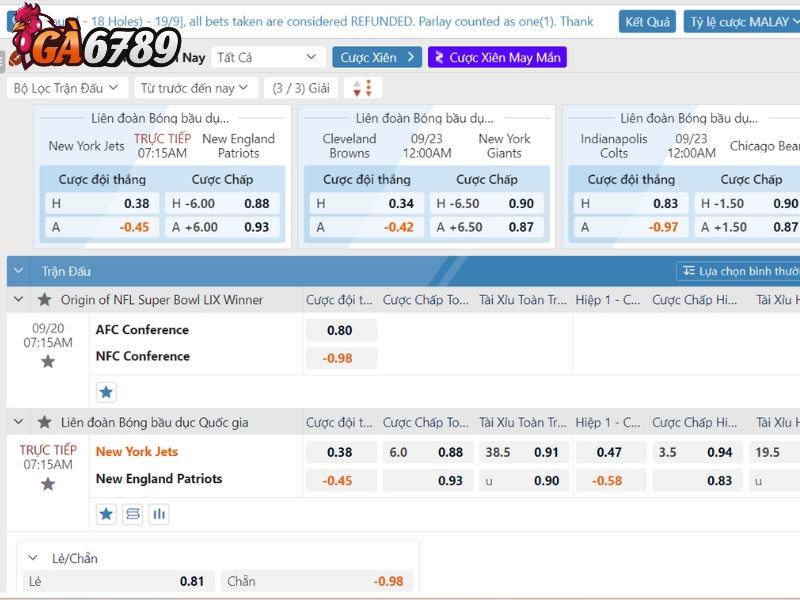Select handicap 6.0 0.88 for New York Jets
This screenshot has width=800, height=600.
428,452
